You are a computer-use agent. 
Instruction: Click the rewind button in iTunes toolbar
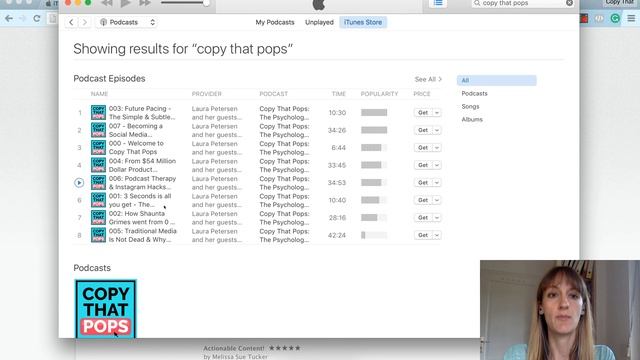[x=107, y=3]
